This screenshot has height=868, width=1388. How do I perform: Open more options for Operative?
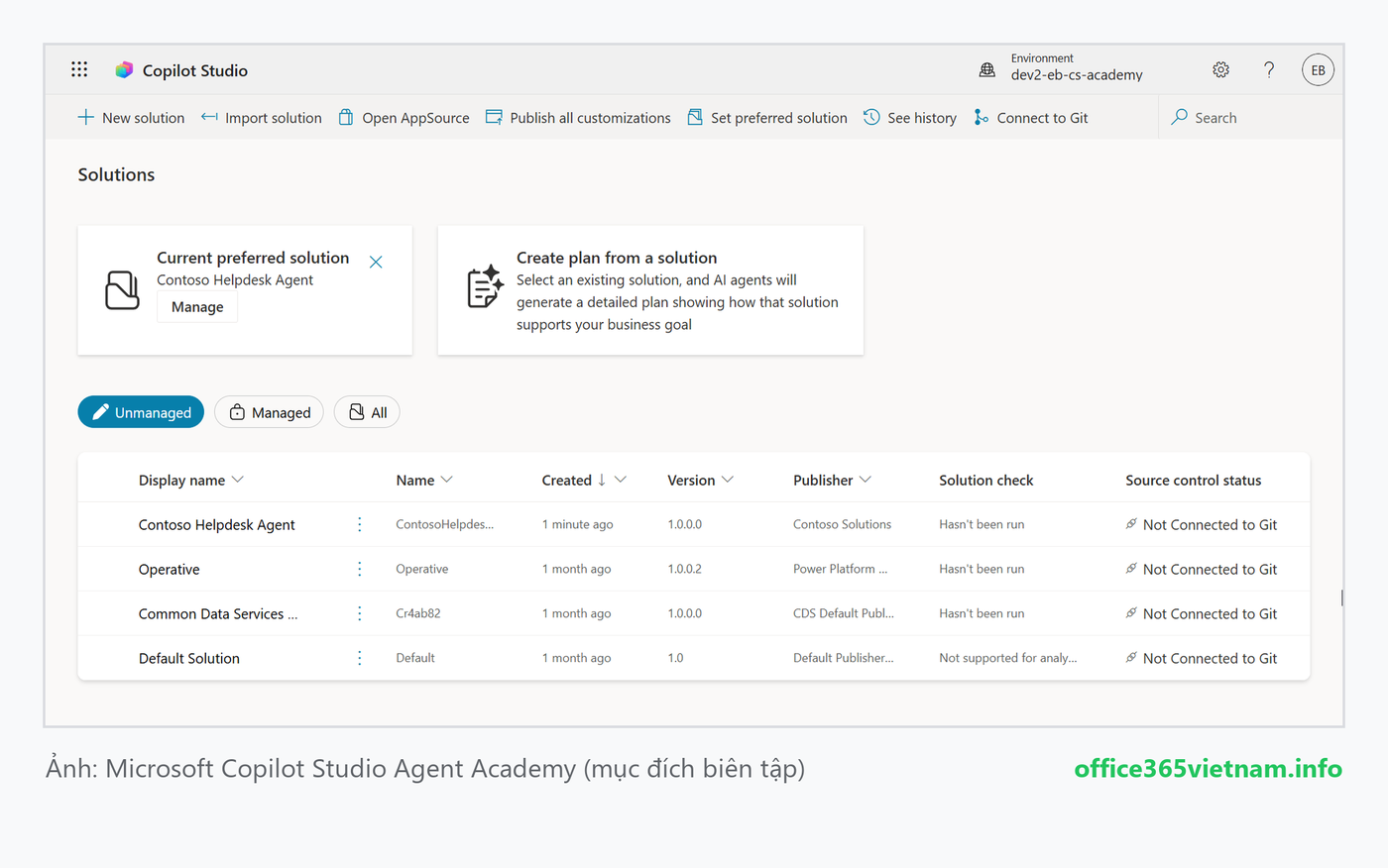(360, 569)
